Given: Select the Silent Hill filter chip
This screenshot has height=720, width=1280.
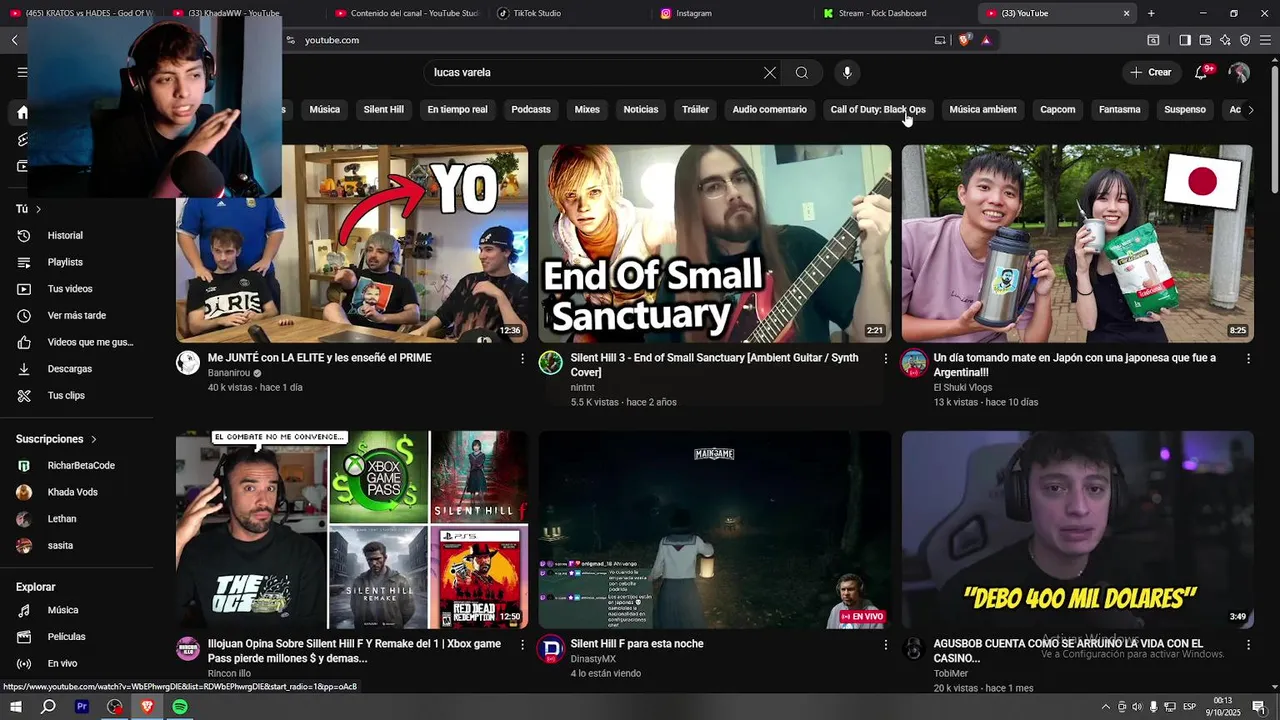Looking at the screenshot, I should pos(383,110).
